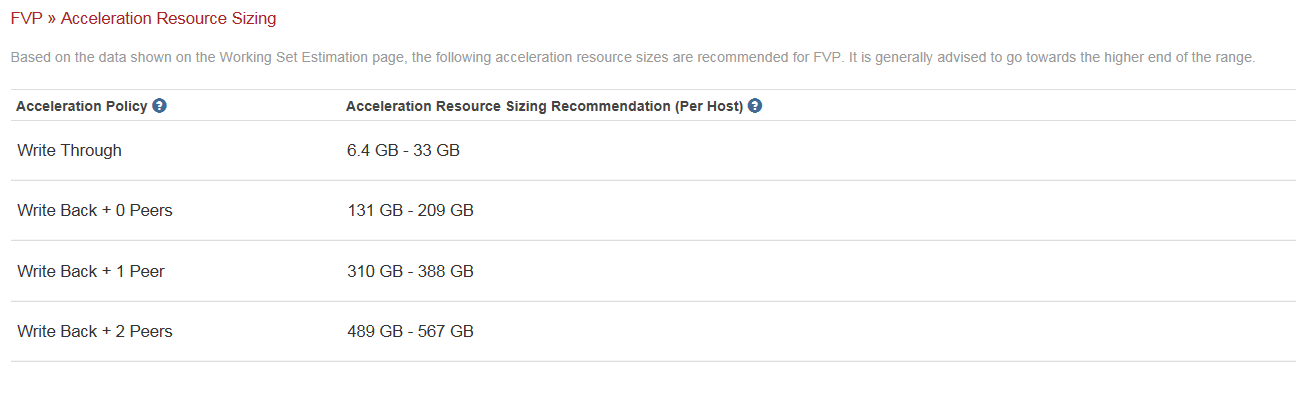Viewport: 1296px width, 406px height.
Task: Click the » breadcrumb separator
Action: pyautogui.click(x=52, y=18)
